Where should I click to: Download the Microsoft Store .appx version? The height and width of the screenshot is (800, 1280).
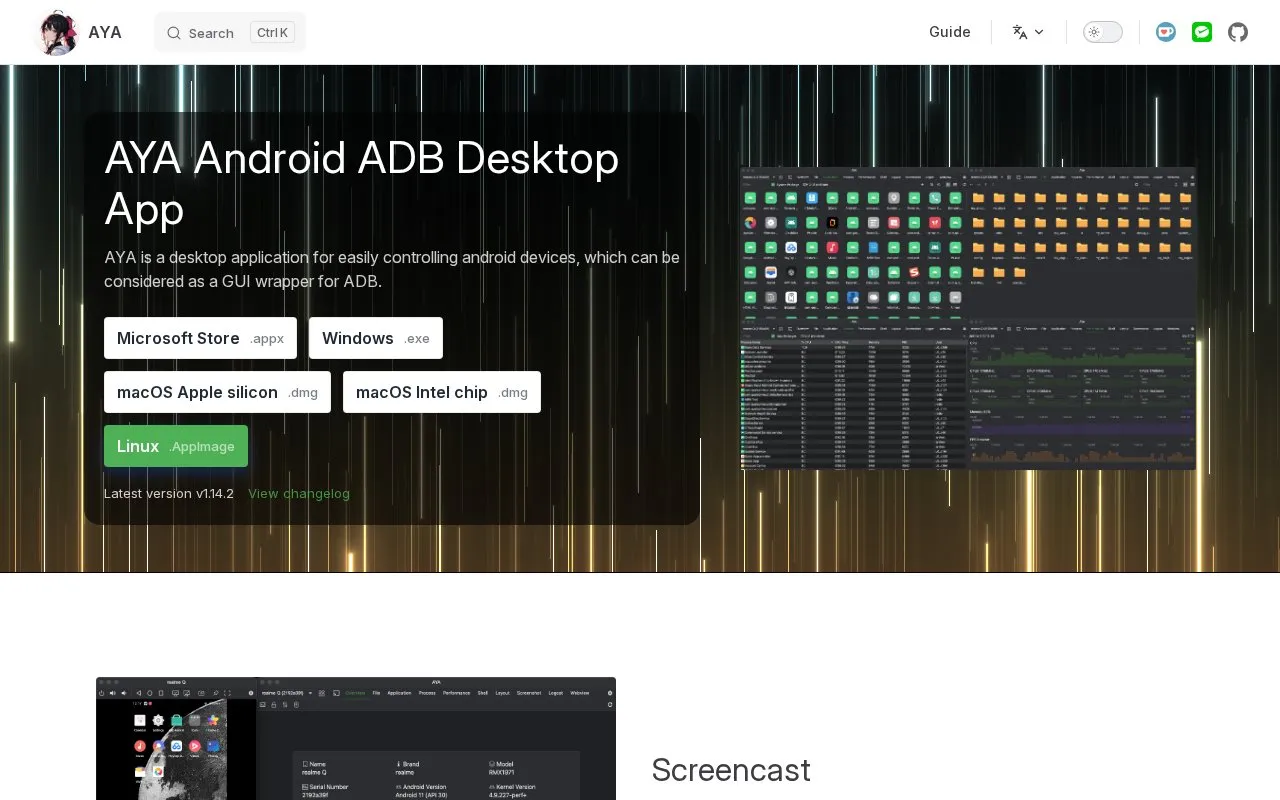pyautogui.click(x=200, y=338)
